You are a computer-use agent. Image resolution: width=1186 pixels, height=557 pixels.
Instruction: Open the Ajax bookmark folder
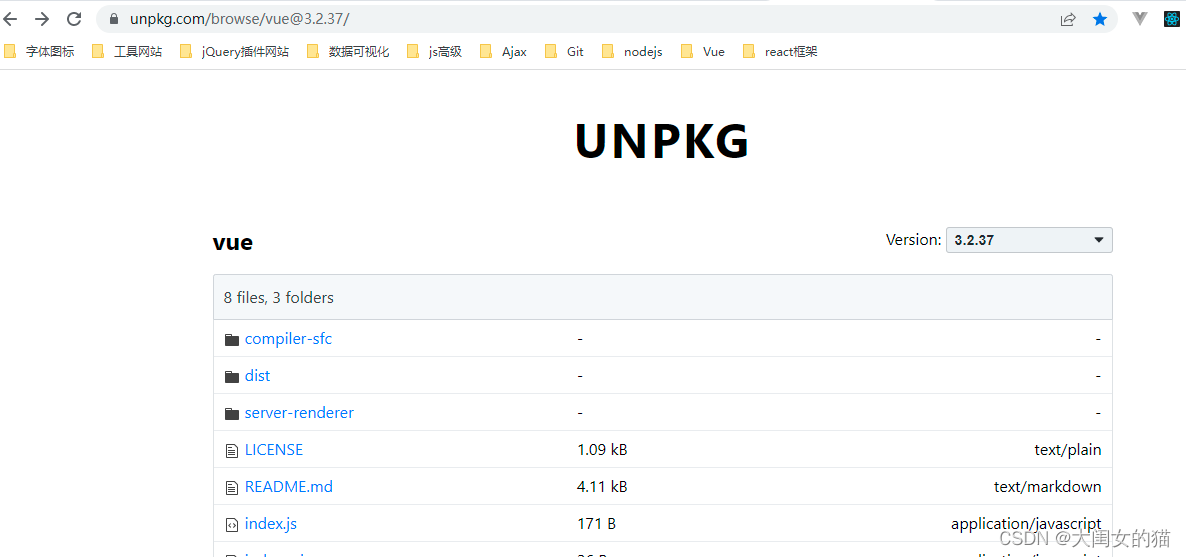pos(503,51)
